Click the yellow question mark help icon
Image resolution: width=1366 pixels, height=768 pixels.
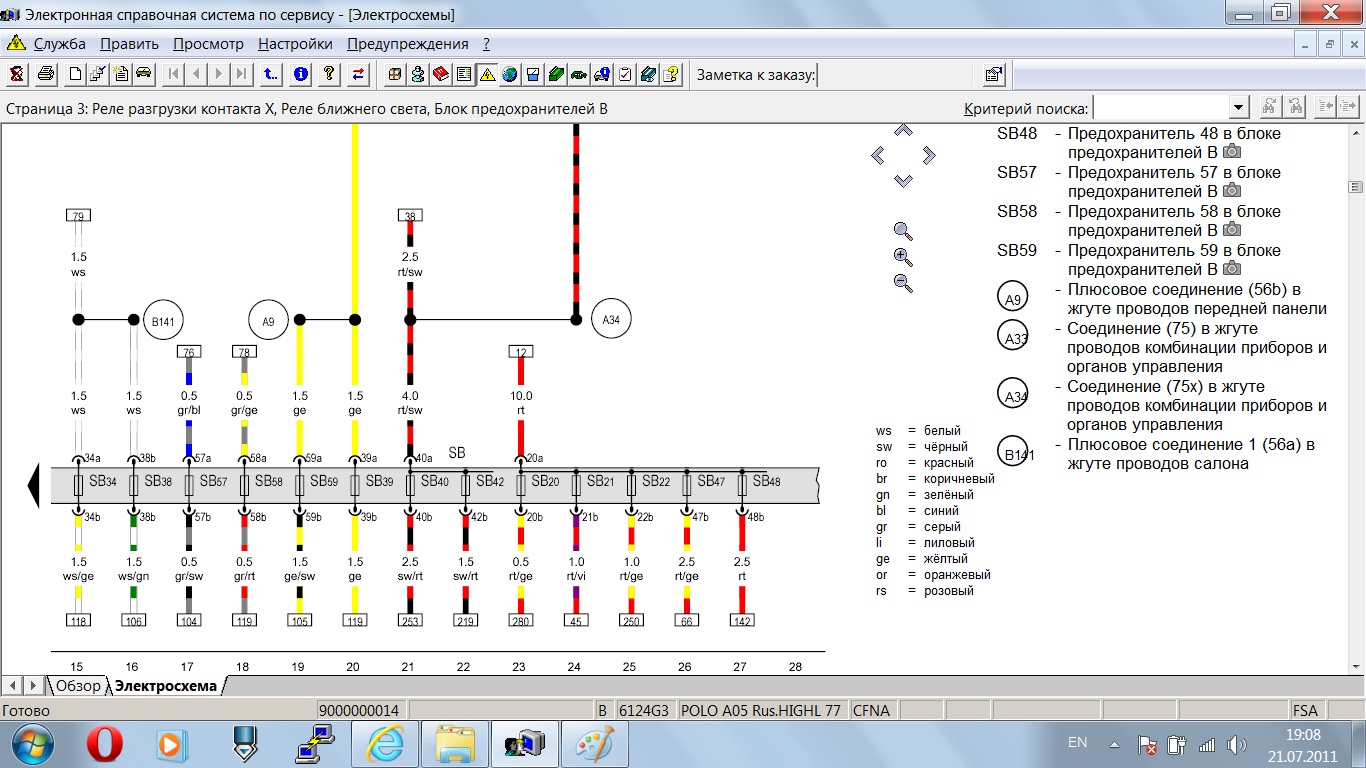click(329, 74)
